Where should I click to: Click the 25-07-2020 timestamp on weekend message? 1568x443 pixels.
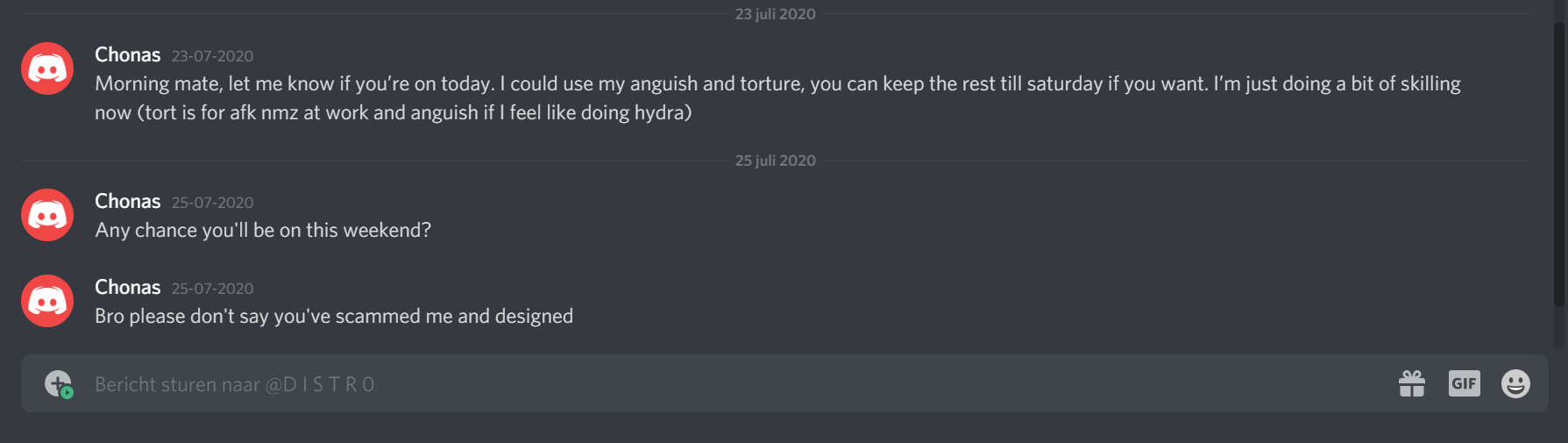click(212, 203)
